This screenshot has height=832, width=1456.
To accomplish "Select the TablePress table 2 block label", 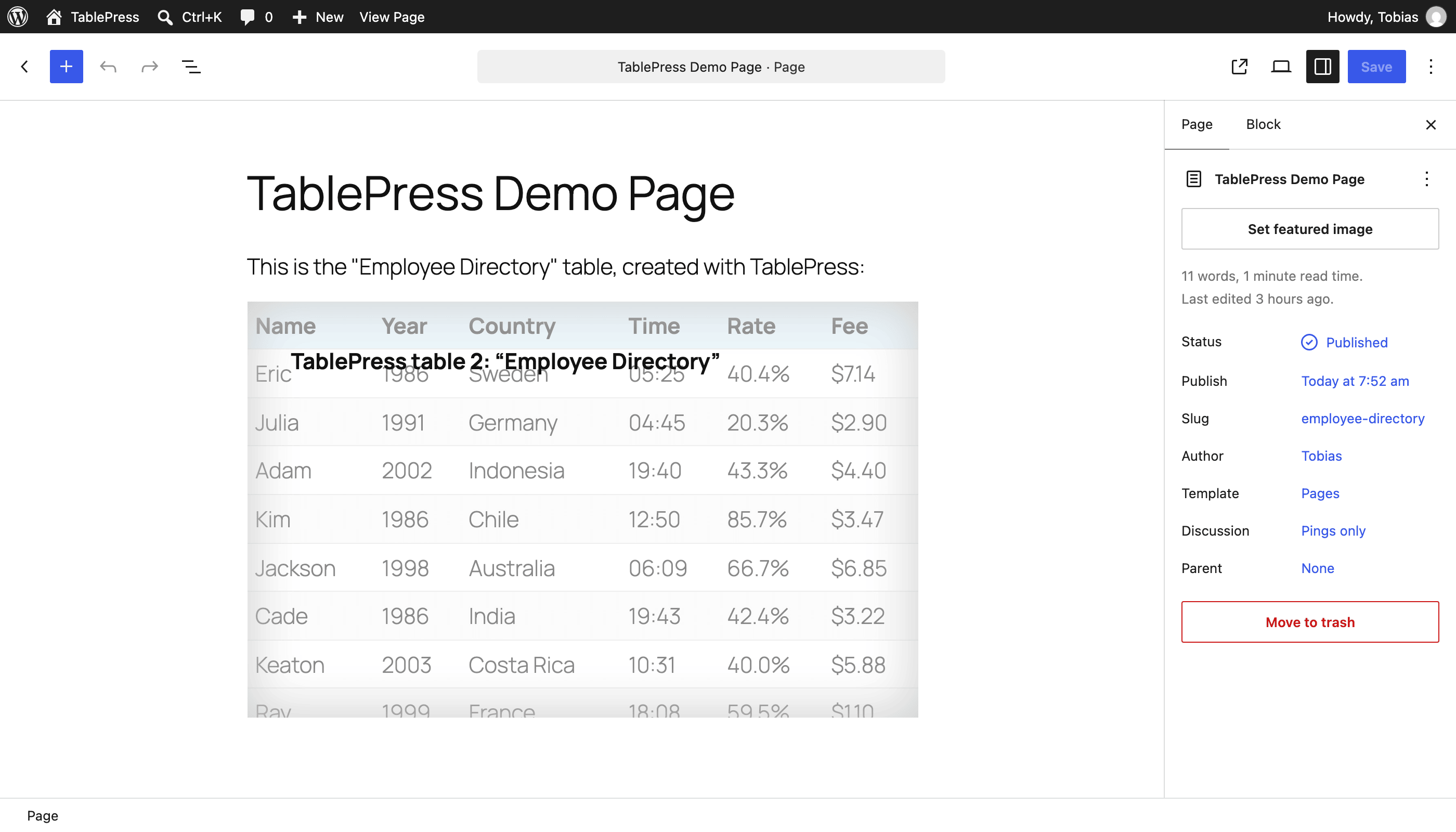I will tap(505, 361).
